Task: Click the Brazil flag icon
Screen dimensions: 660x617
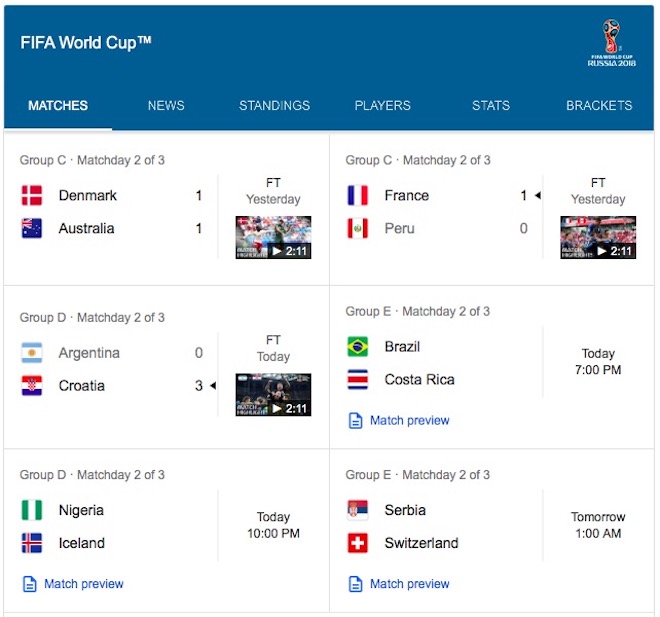Action: point(357,346)
